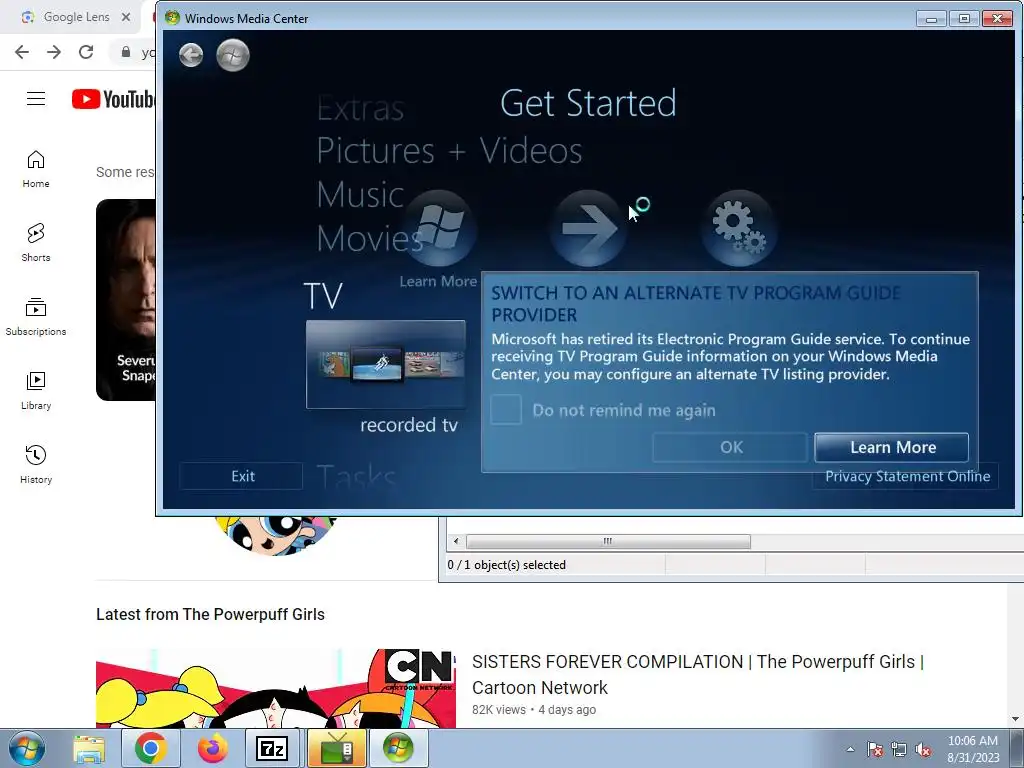Switch to the Google Lens tab
The image size is (1024, 768).
pyautogui.click(x=76, y=17)
